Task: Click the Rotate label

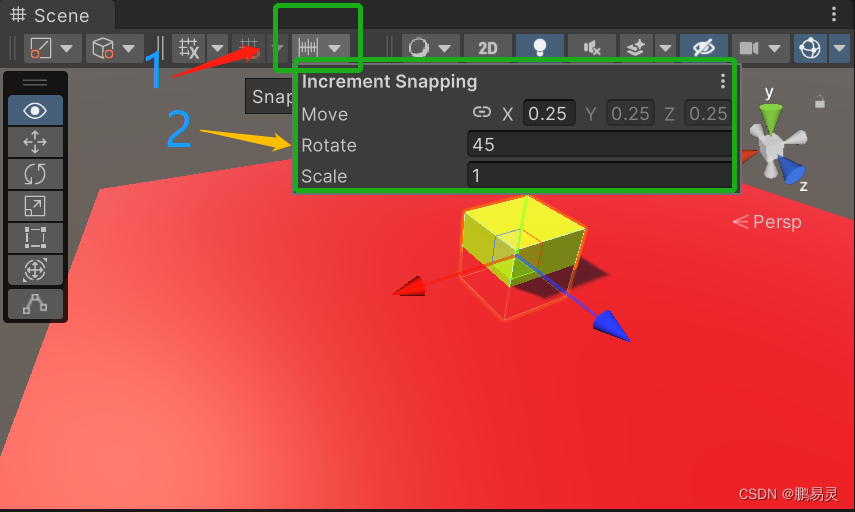Action: 329,146
